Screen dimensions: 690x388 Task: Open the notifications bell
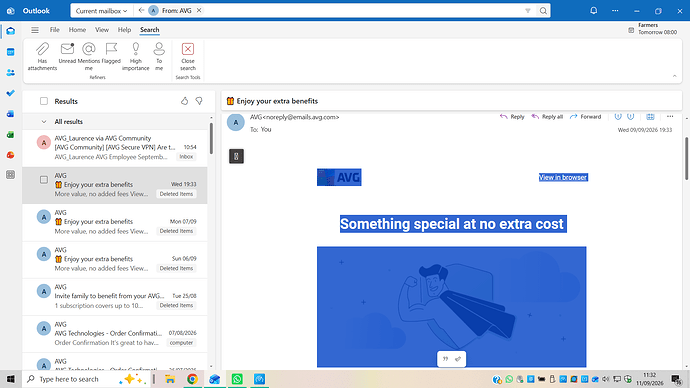click(x=594, y=11)
